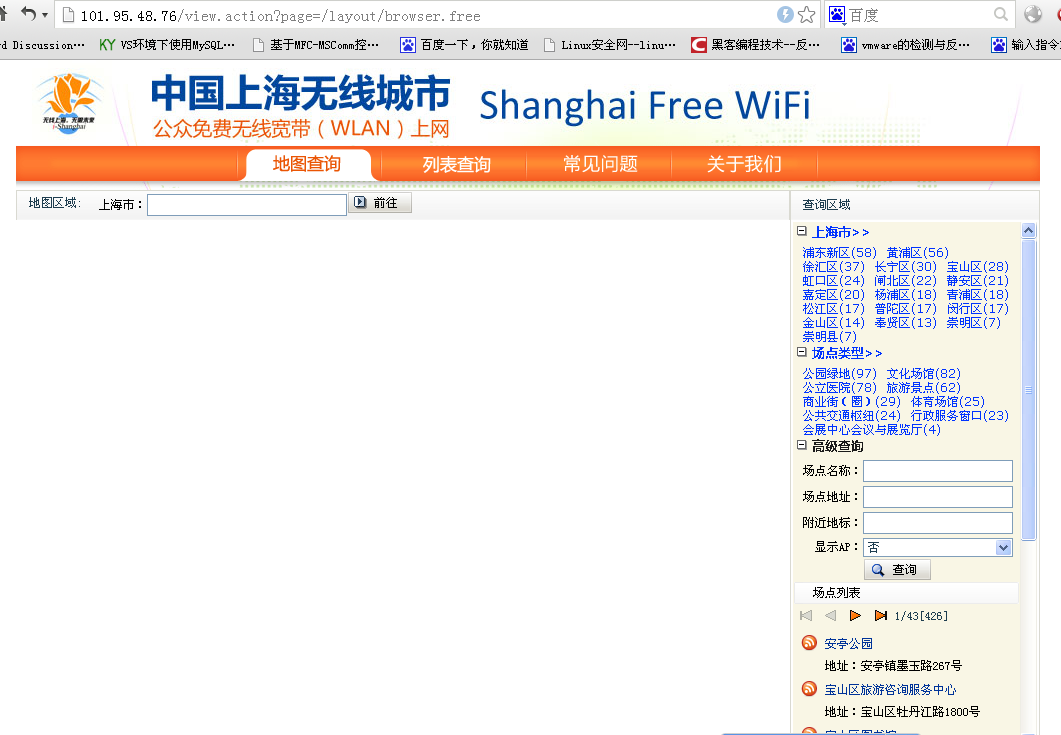Open the 'Linux安全网' bookmark

610,45
